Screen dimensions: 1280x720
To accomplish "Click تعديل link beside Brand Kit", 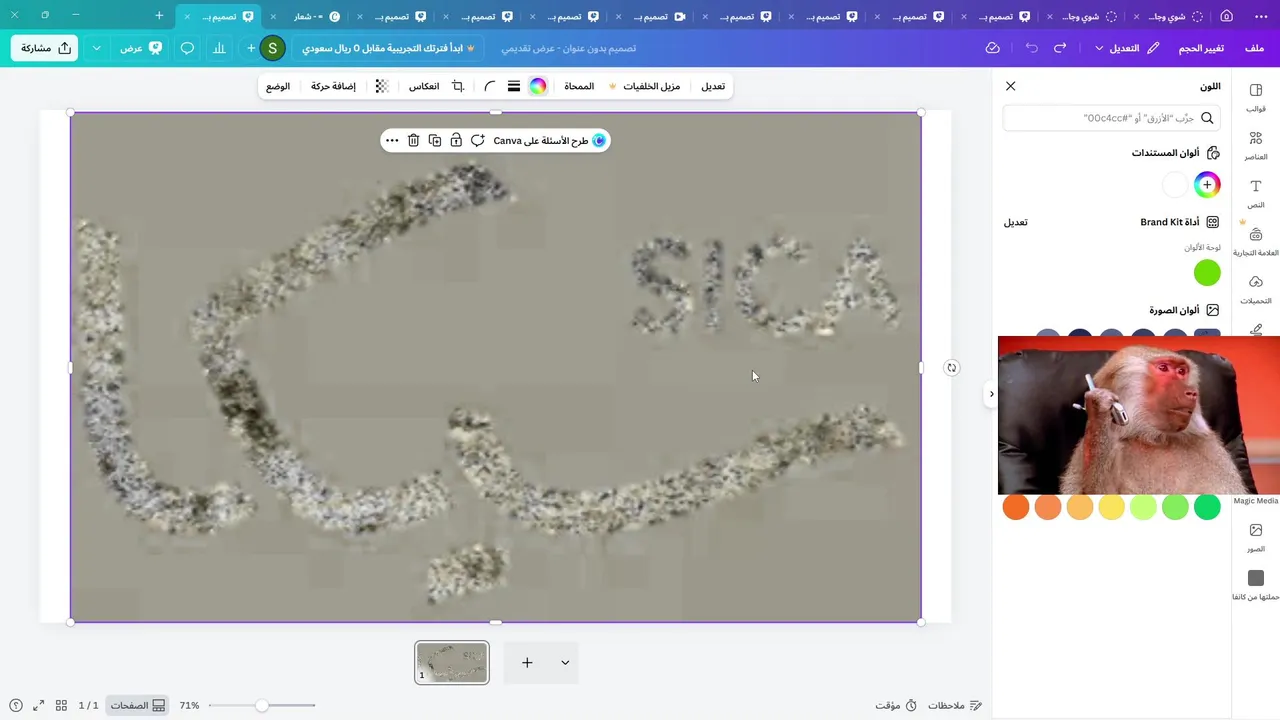I will pyautogui.click(x=1015, y=222).
